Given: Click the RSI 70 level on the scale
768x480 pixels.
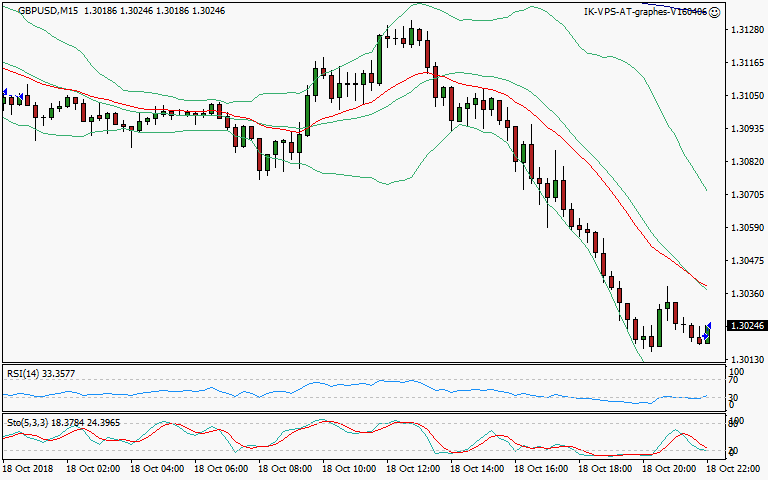Looking at the screenshot, I should pyautogui.click(x=732, y=381).
